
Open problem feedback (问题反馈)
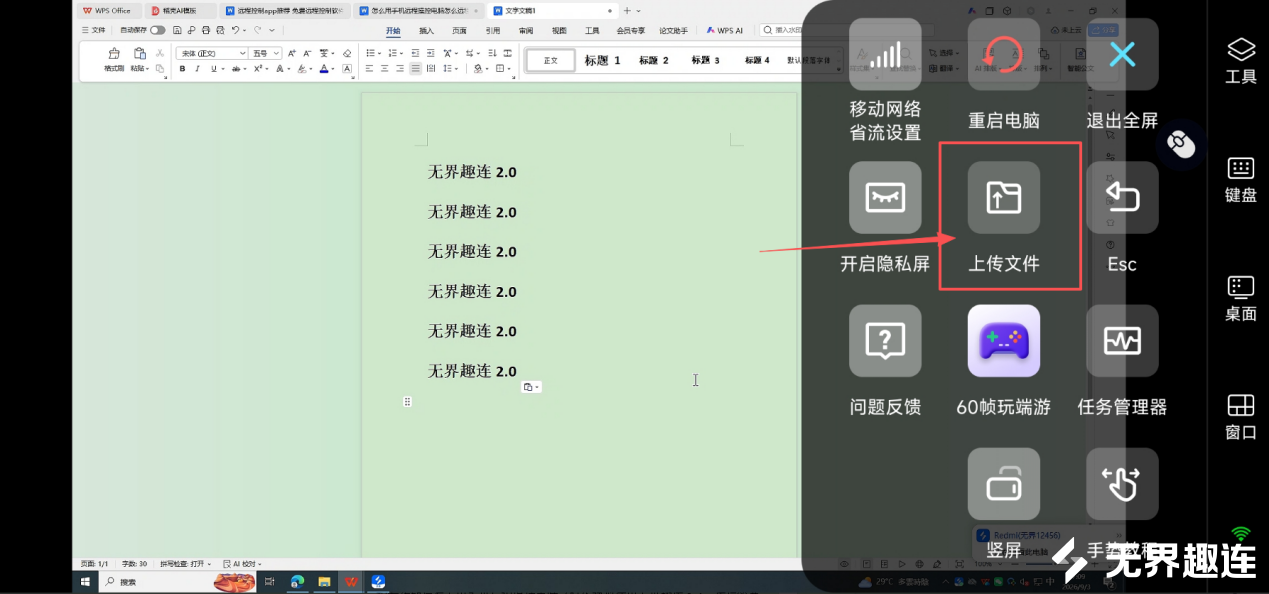click(885, 341)
